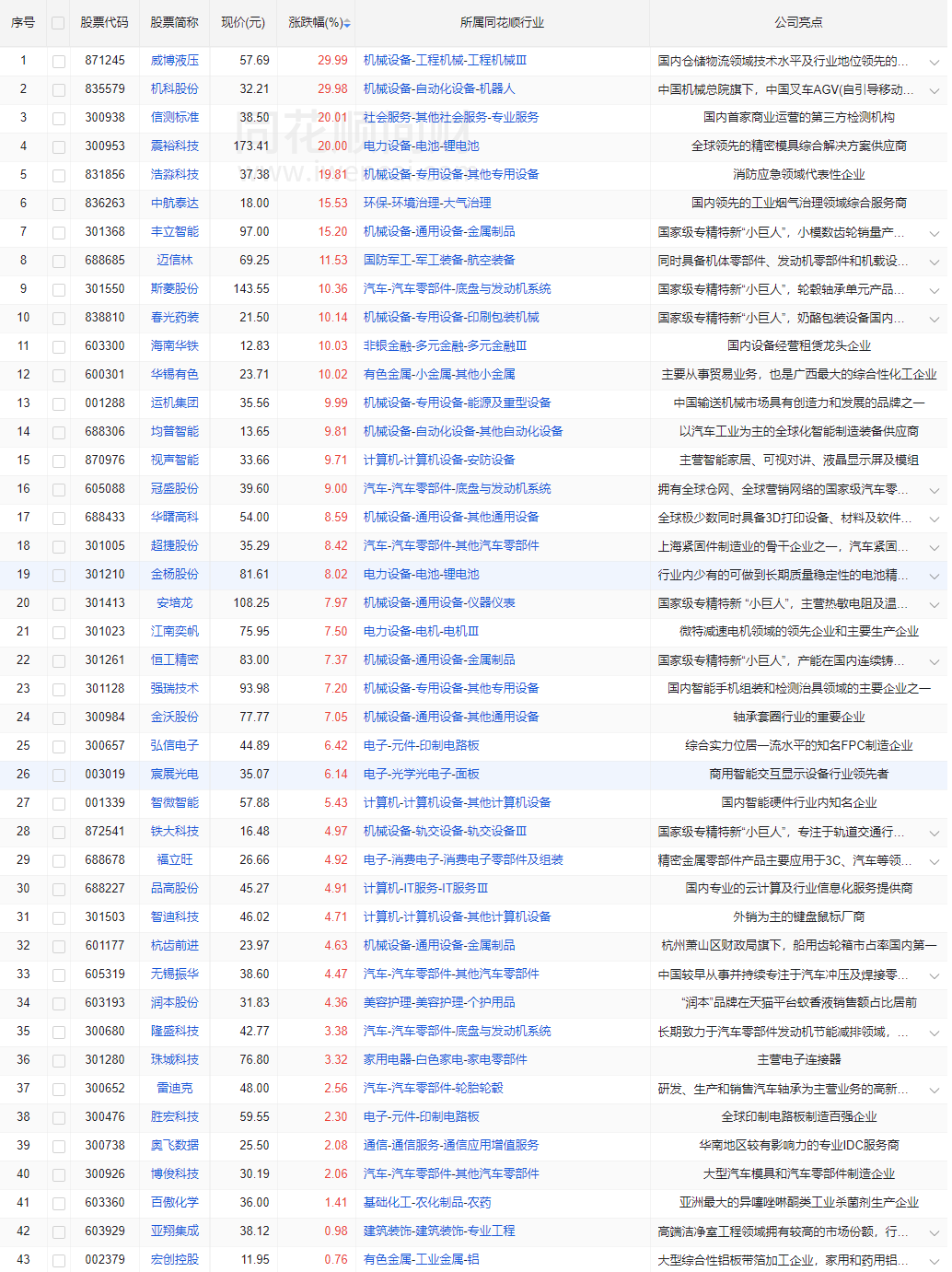952x1272 pixels.
Task: Select the checkbox for 603193 润本股份
Action: (59, 1004)
